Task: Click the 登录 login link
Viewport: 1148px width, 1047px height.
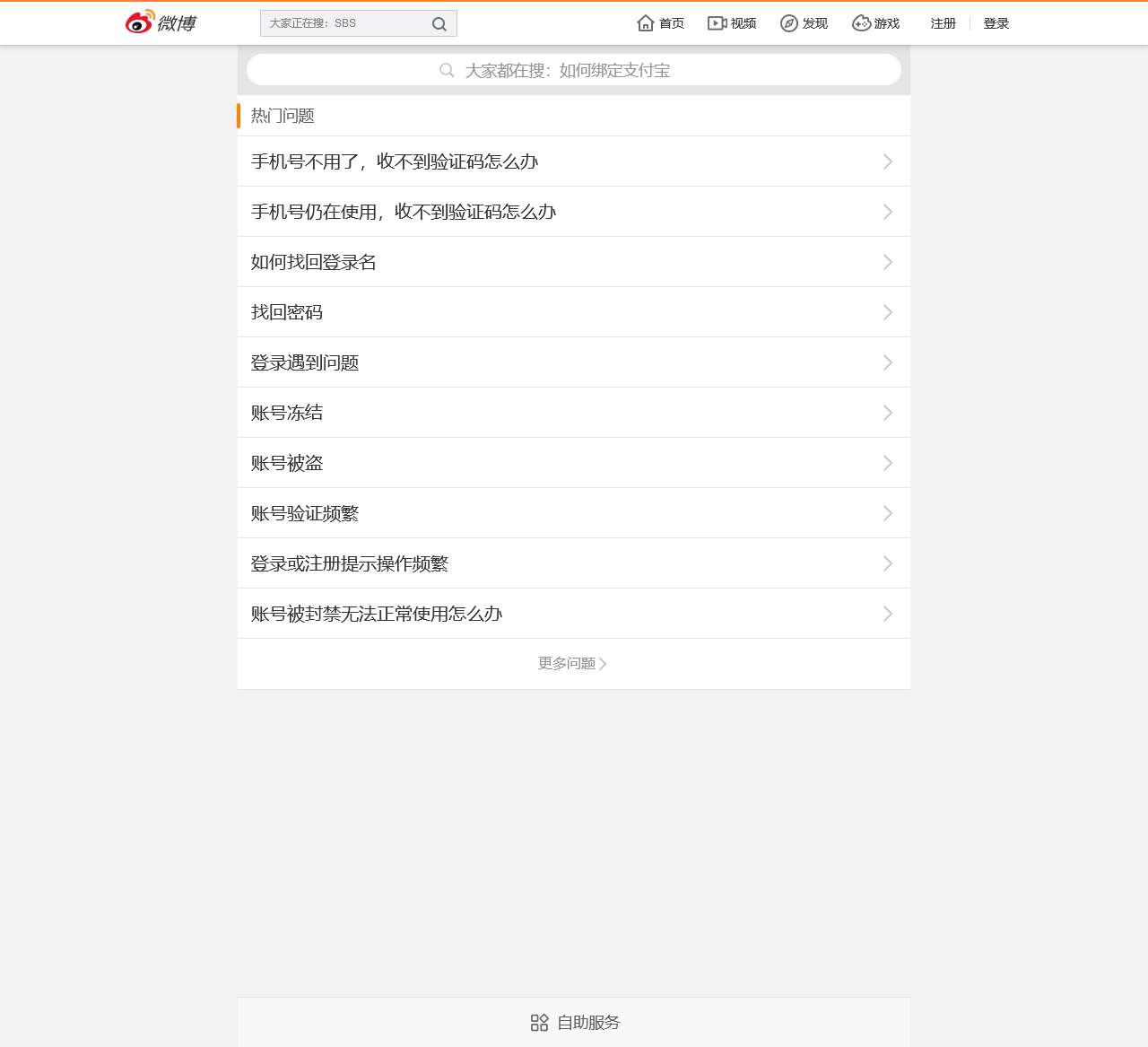Action: pyautogui.click(x=996, y=23)
